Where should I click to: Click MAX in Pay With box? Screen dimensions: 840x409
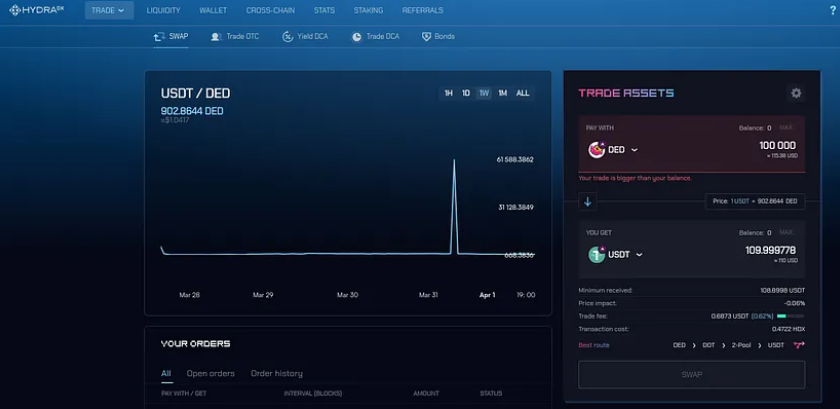click(786, 128)
